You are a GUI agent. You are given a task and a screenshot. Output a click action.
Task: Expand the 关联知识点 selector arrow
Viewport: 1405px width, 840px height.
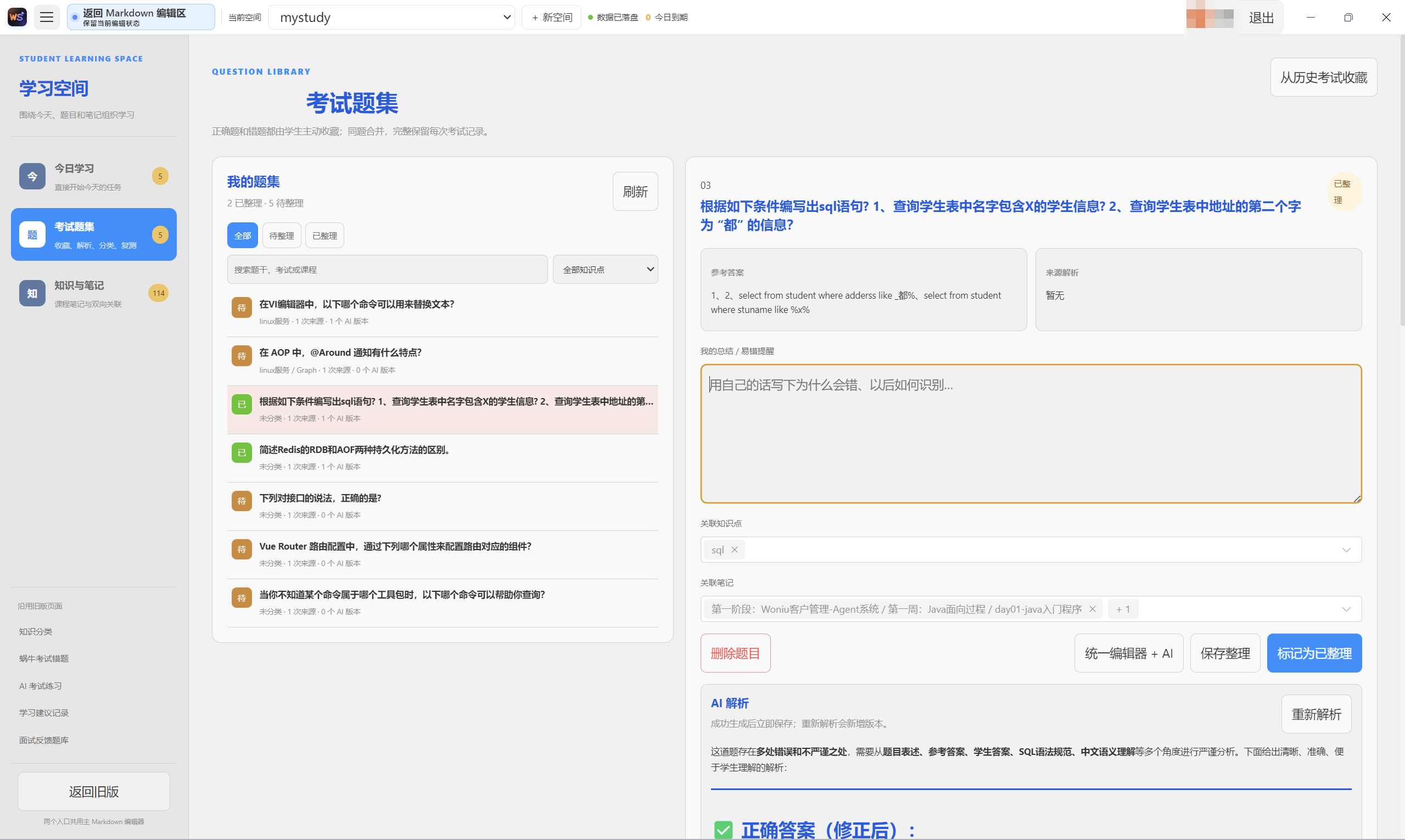tap(1346, 550)
